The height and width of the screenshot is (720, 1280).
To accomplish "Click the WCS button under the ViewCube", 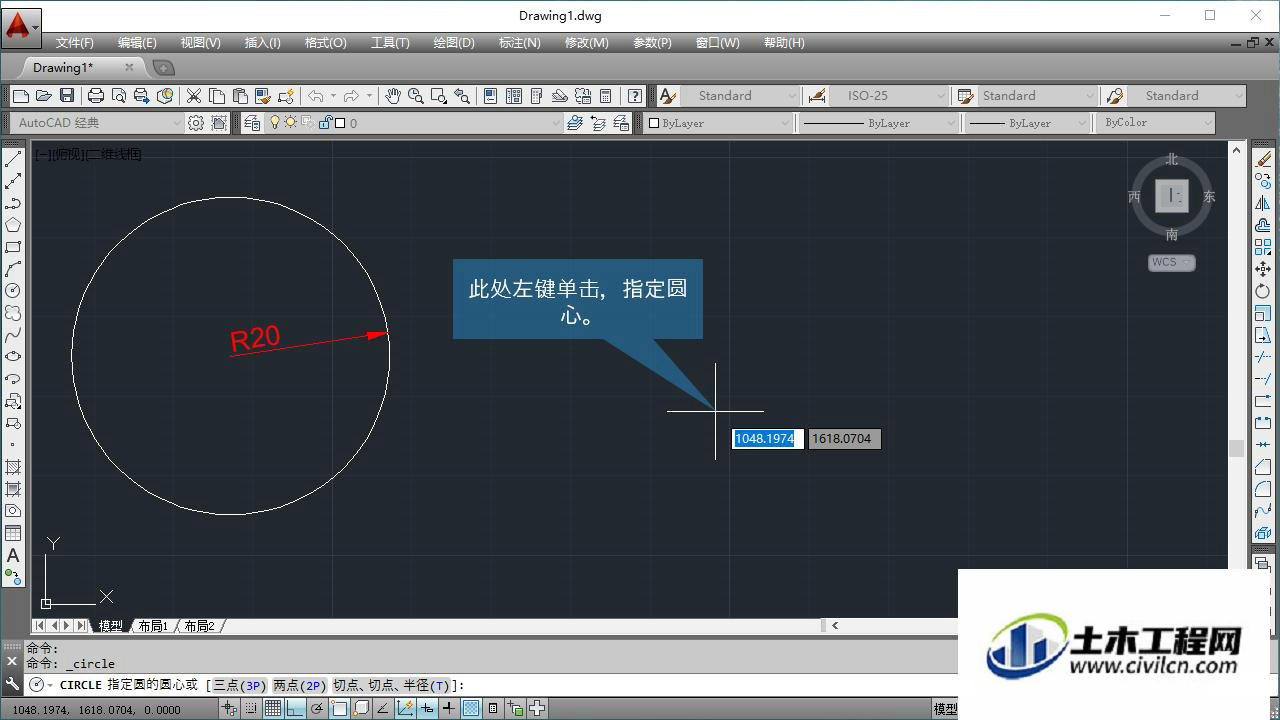I will [1171, 263].
